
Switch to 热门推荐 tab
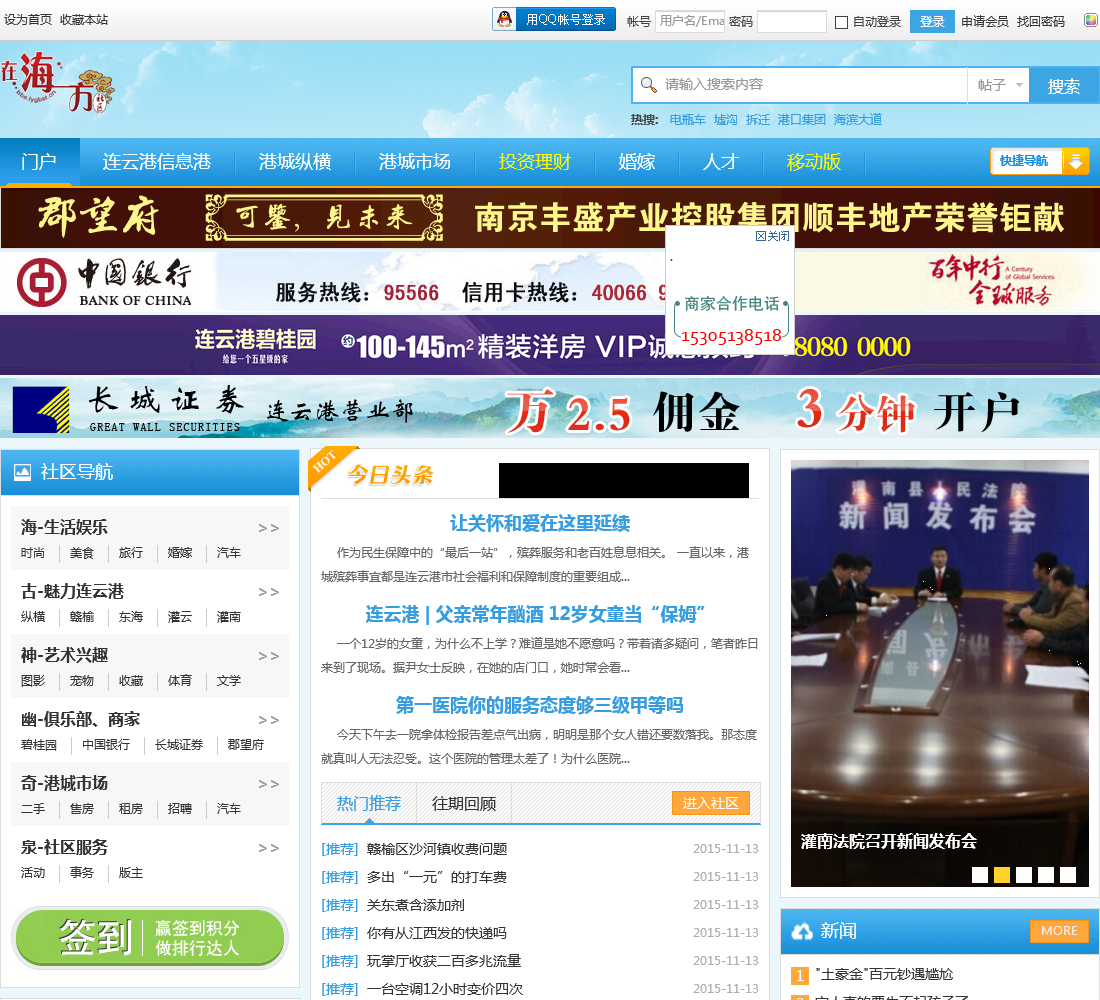pyautogui.click(x=369, y=804)
